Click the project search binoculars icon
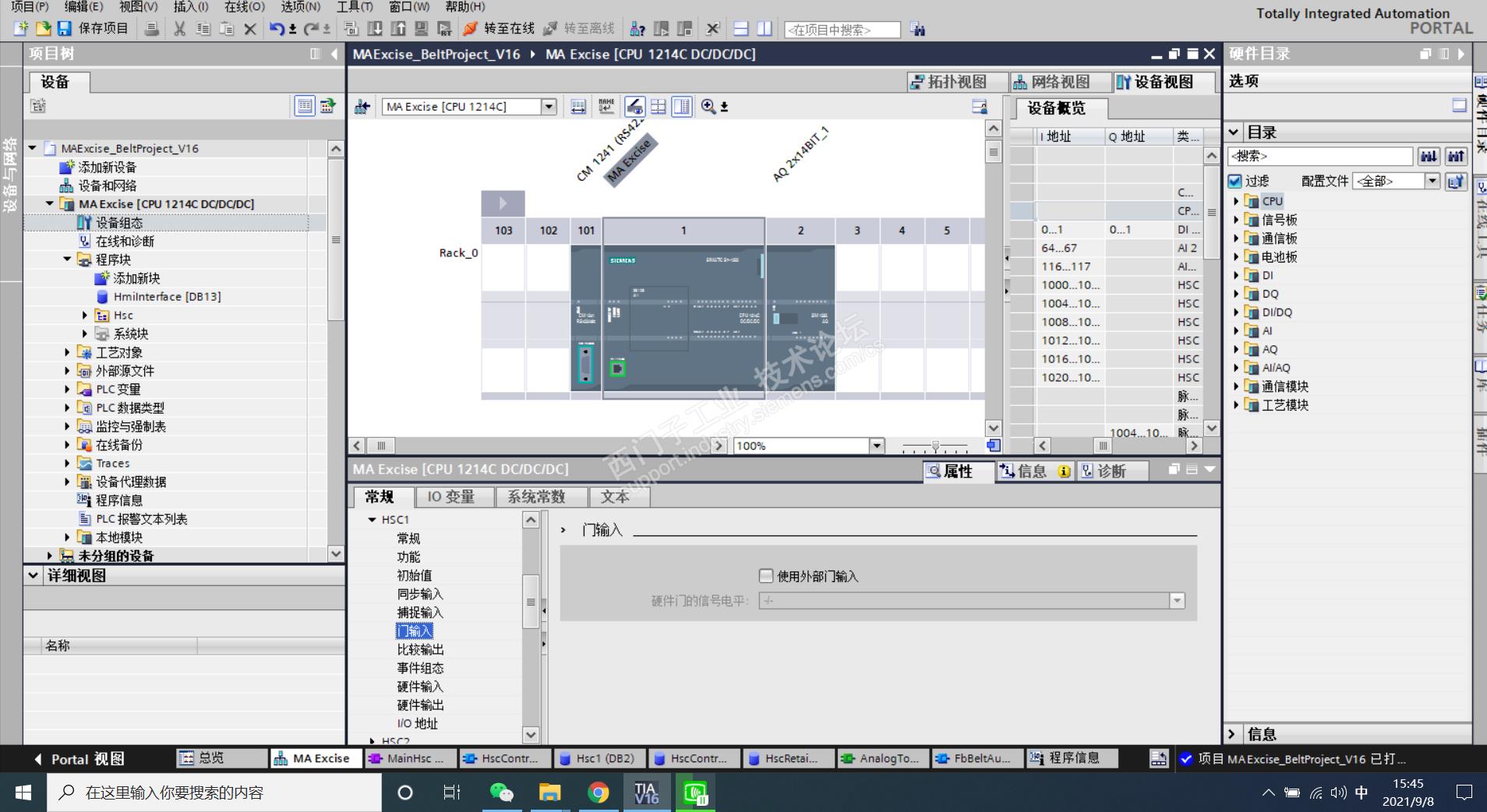 click(x=918, y=30)
